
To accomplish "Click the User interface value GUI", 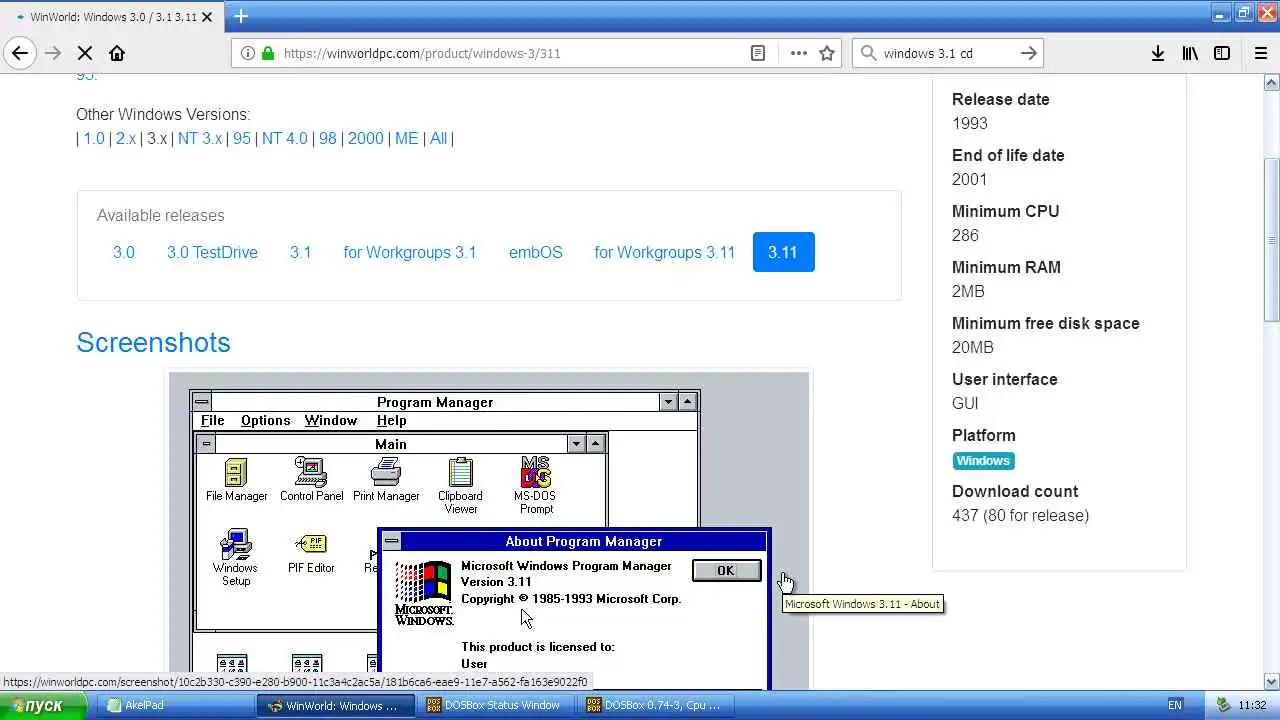I will tap(965, 403).
